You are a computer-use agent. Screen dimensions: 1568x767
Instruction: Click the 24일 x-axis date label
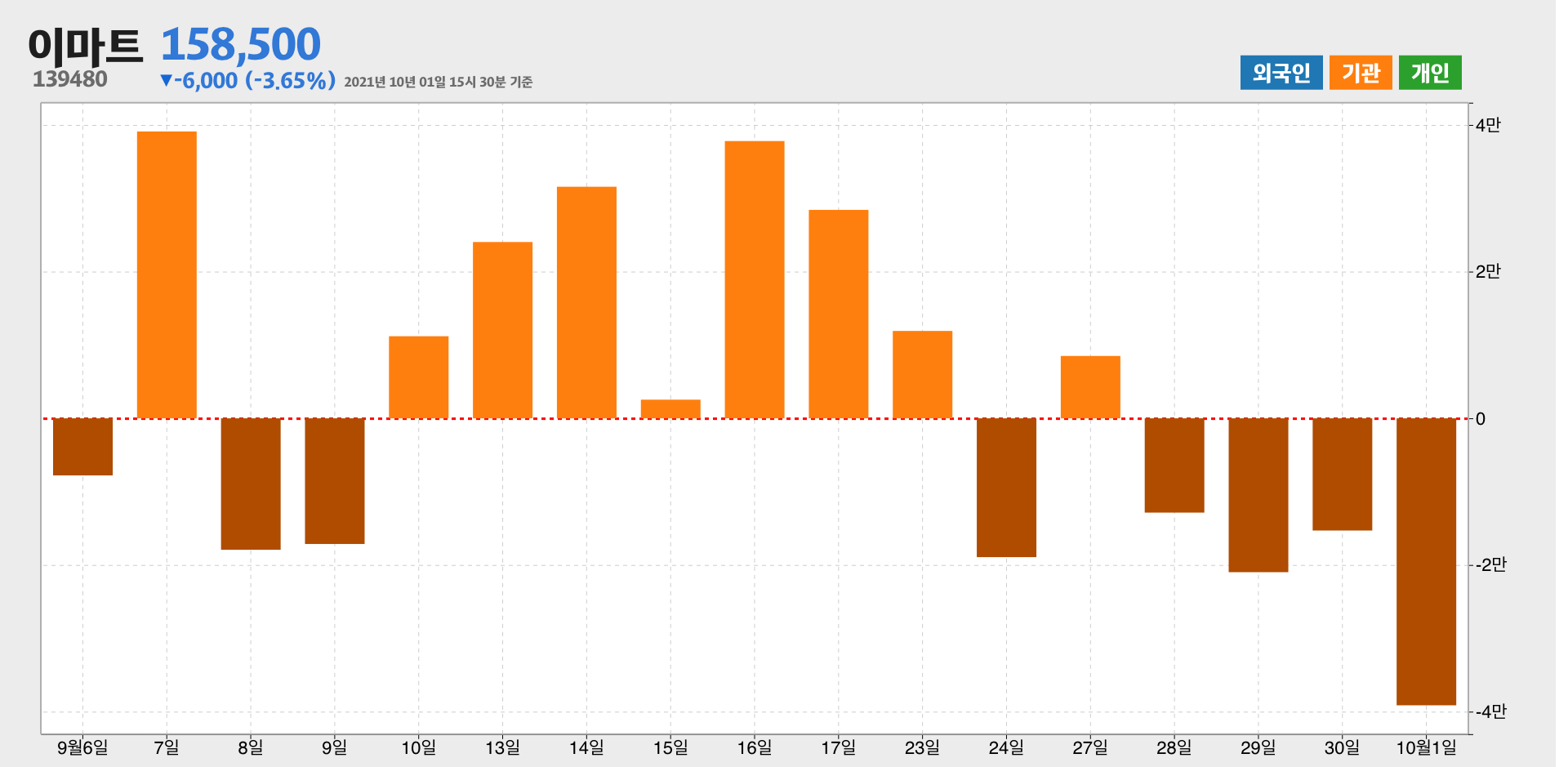point(1006,747)
